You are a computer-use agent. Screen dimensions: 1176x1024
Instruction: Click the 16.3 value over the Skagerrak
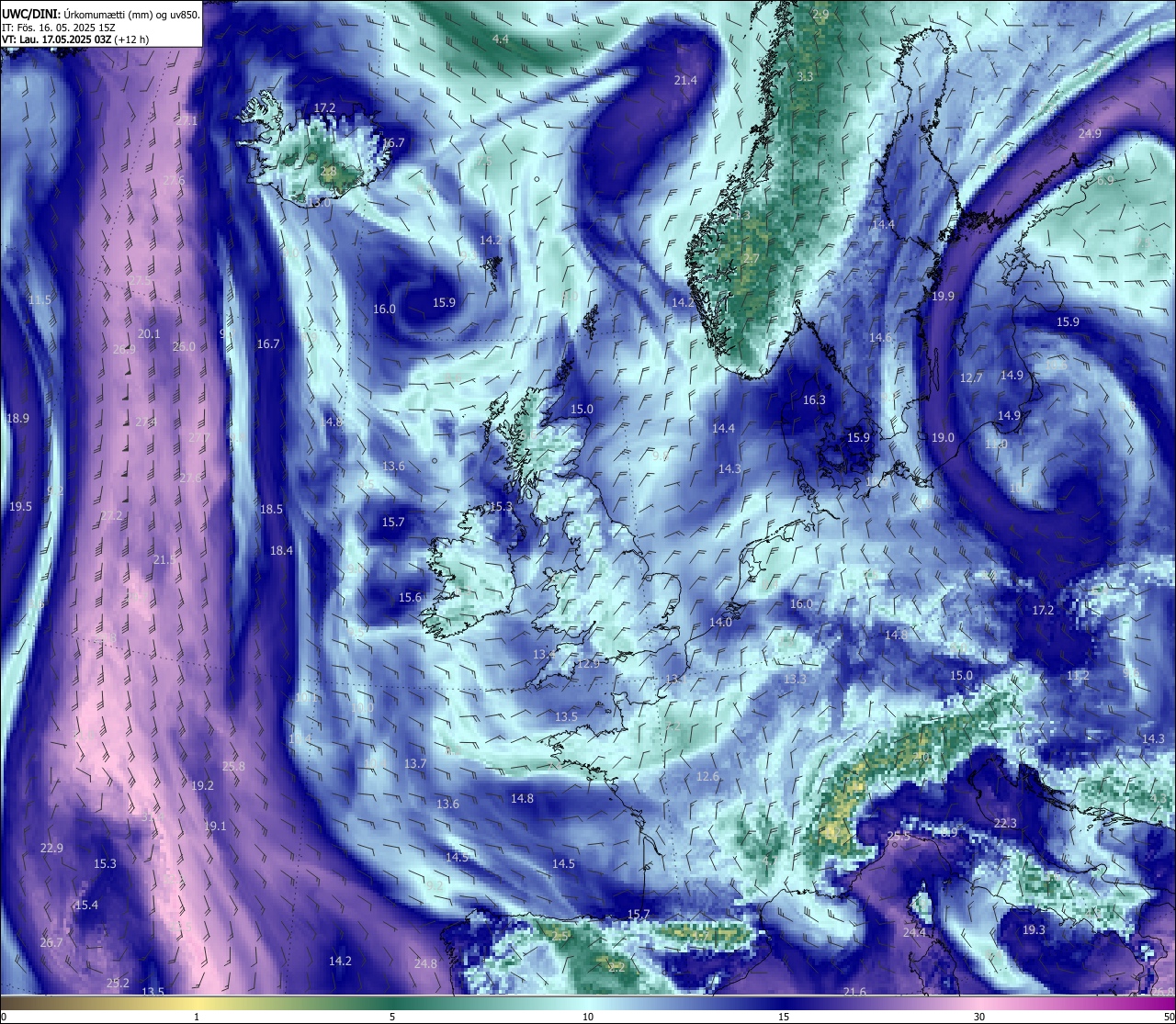(814, 399)
